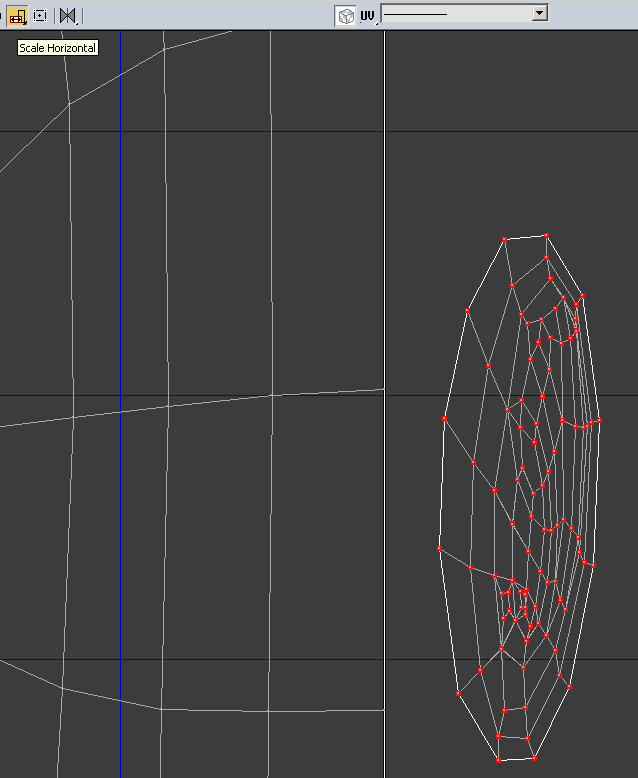The width and height of the screenshot is (638, 778).
Task: Open the texture map dropdown arrow
Action: click(x=540, y=14)
